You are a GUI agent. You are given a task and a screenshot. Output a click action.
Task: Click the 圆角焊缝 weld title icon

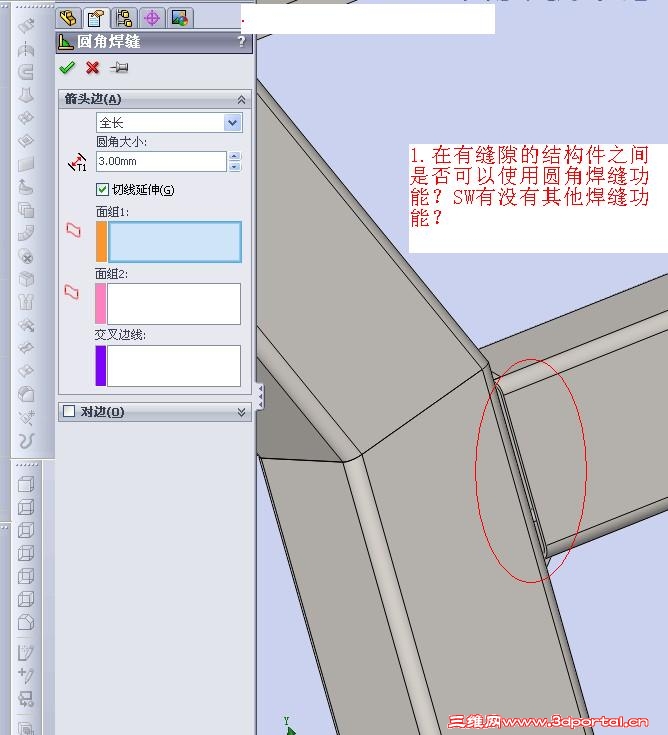point(66,42)
